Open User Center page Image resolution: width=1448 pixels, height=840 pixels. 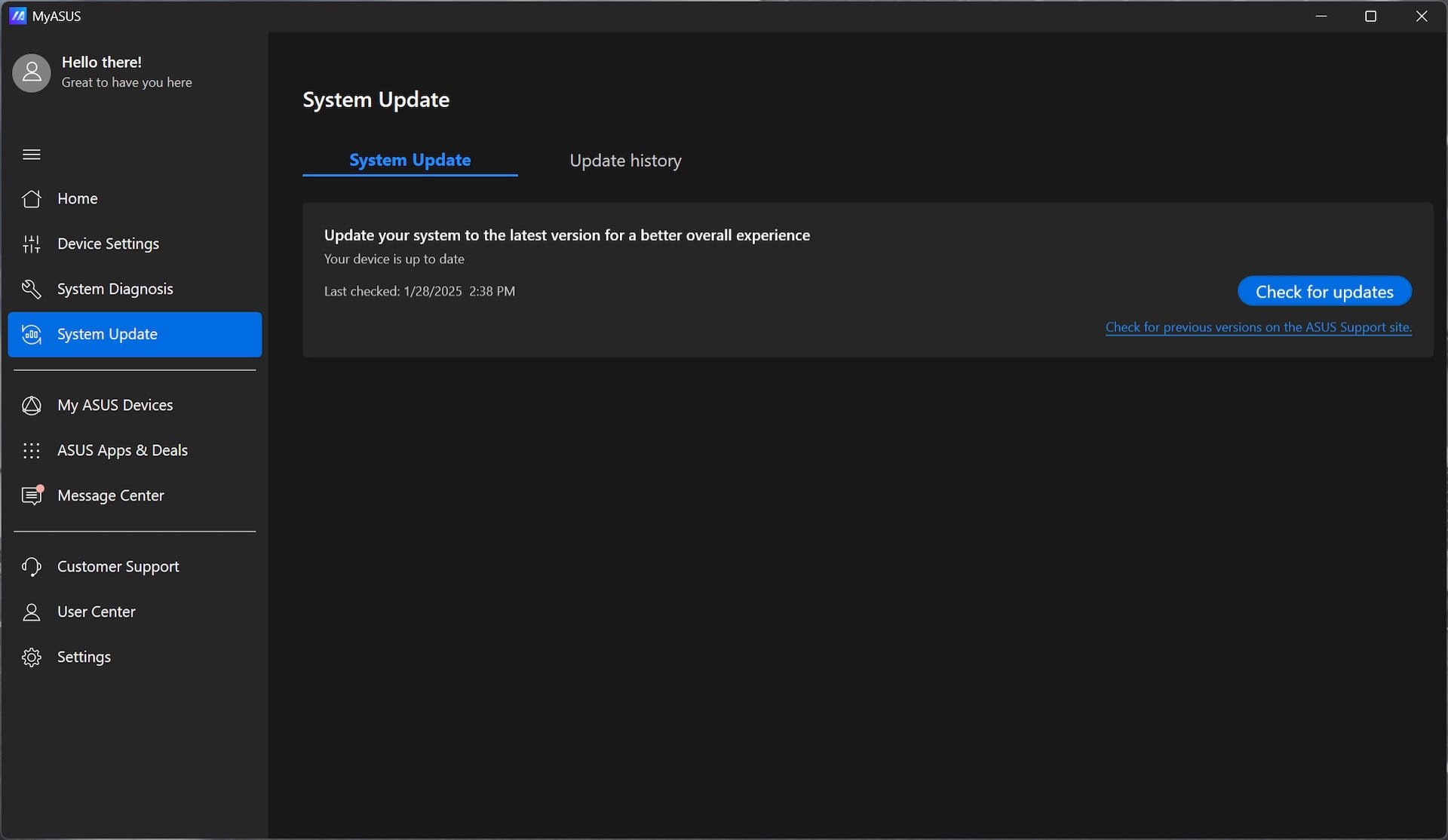pos(135,612)
